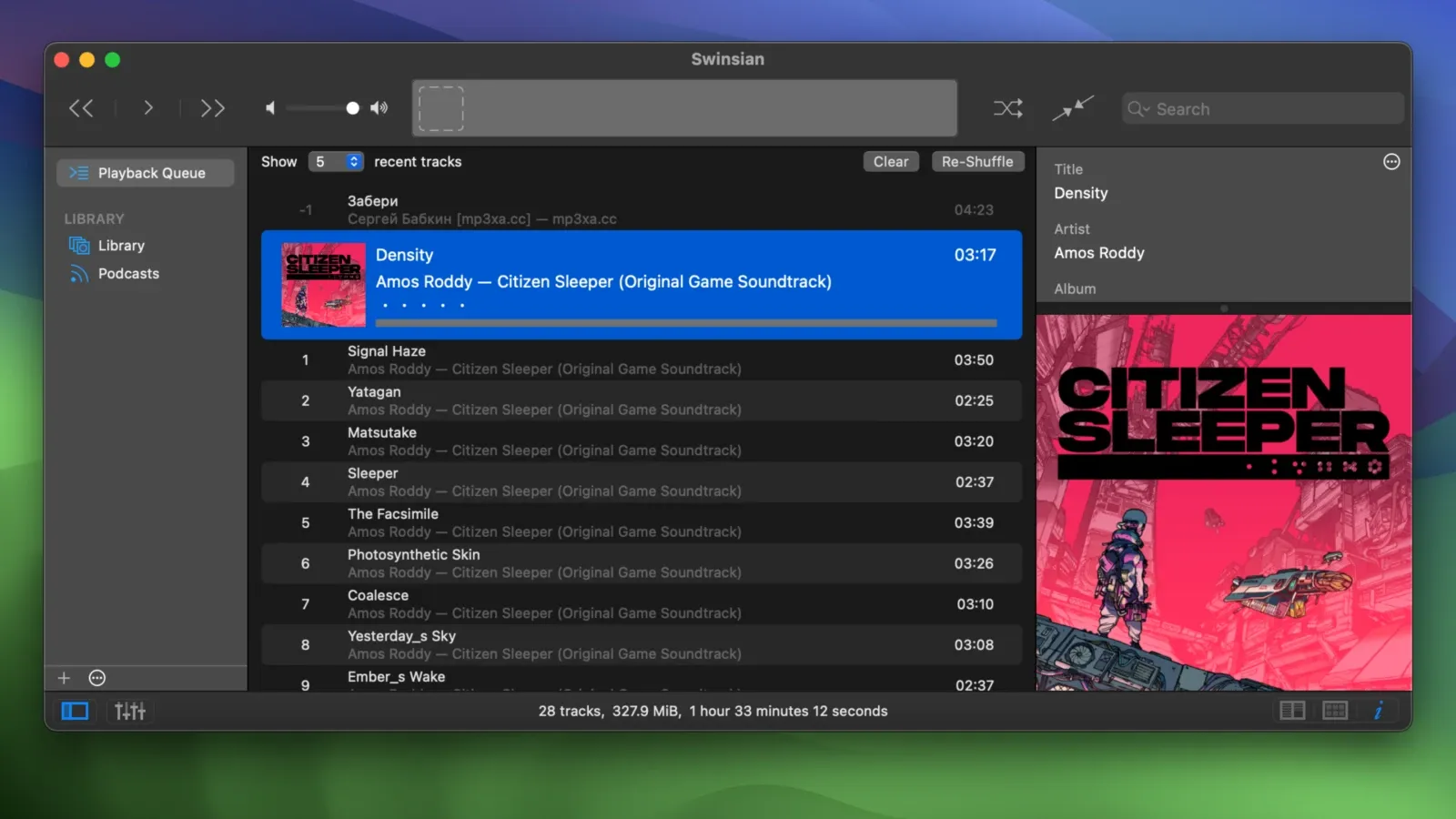Open Podcasts in the sidebar
The height and width of the screenshot is (819, 1456).
[127, 274]
